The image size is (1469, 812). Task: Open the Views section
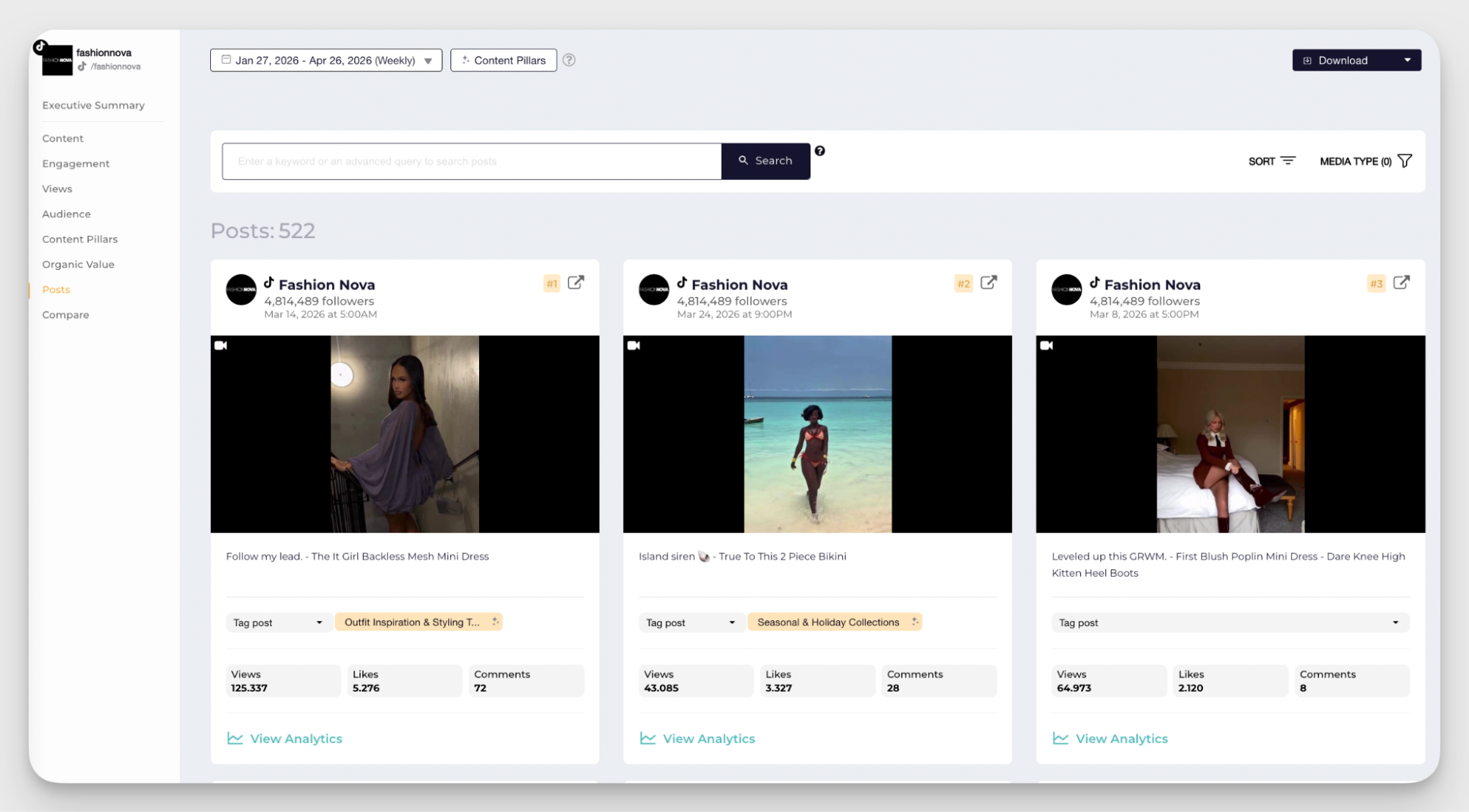click(57, 189)
